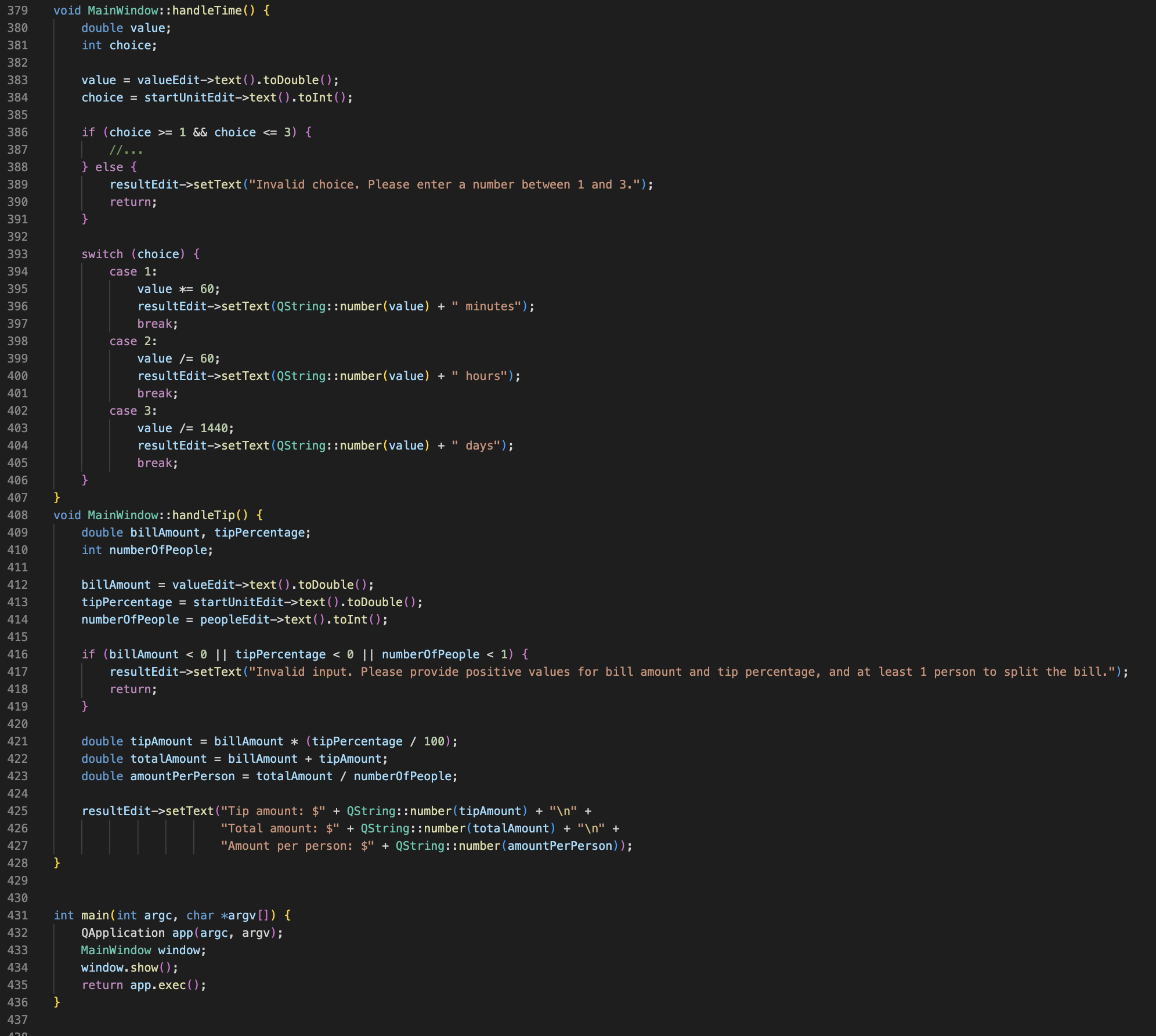Click the closing brace on line 436
This screenshot has width=1156, height=1036.
coord(57,1002)
